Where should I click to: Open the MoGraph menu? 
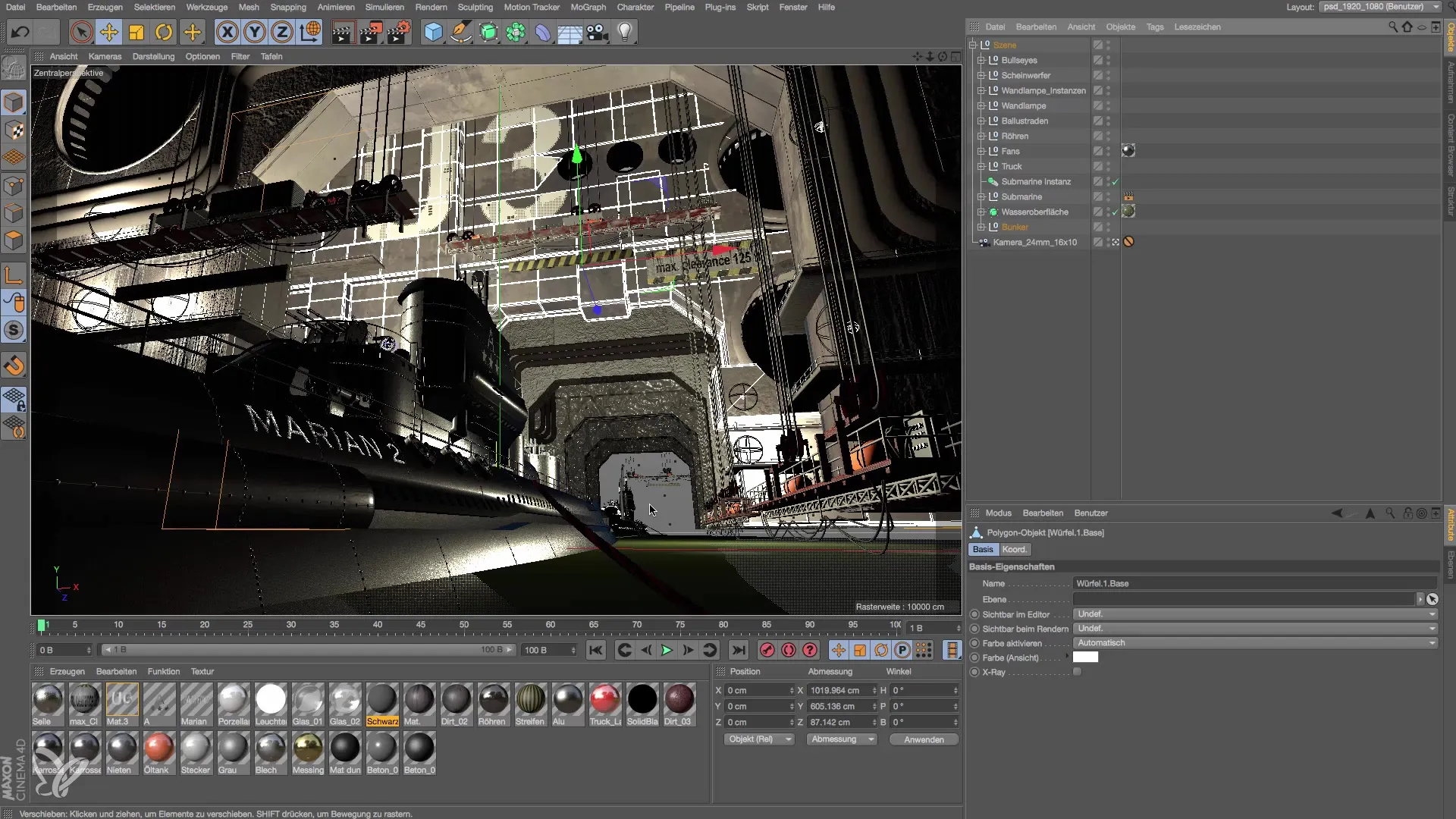pos(588,7)
